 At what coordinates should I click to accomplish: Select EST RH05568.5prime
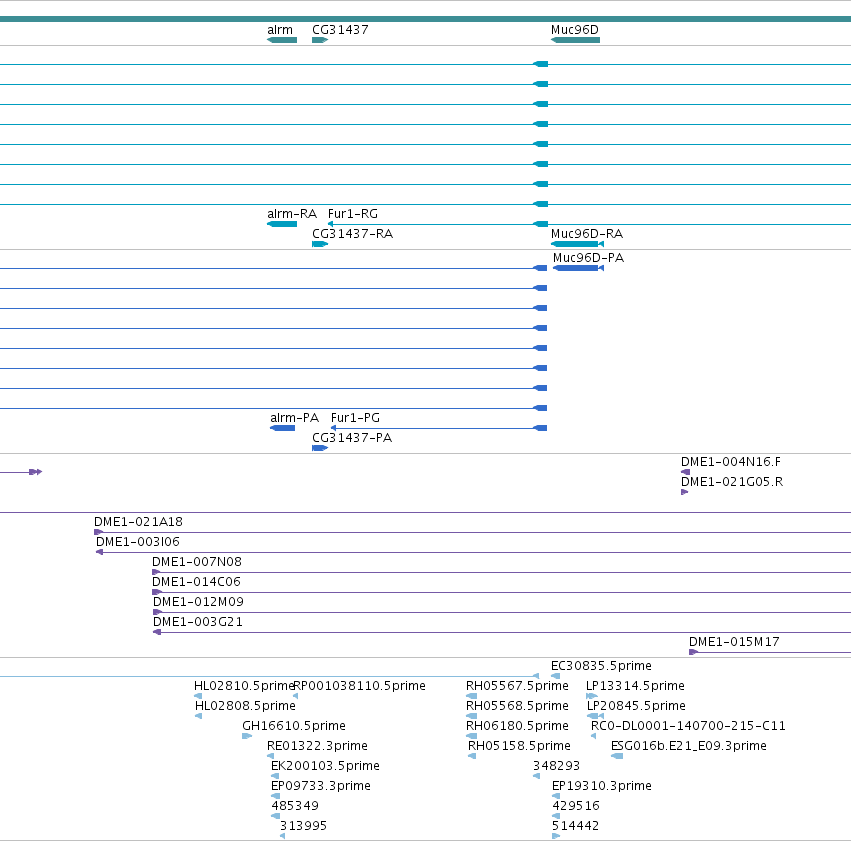click(471, 716)
